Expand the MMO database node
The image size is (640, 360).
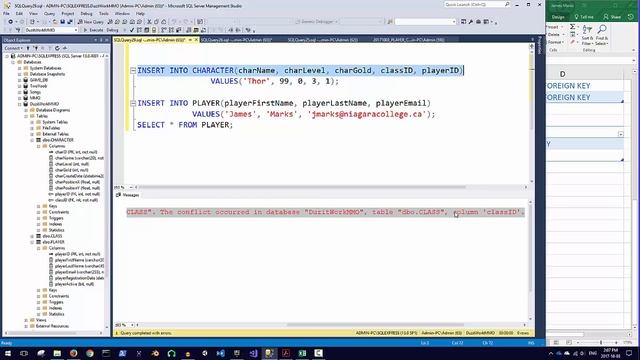[x=20, y=98]
